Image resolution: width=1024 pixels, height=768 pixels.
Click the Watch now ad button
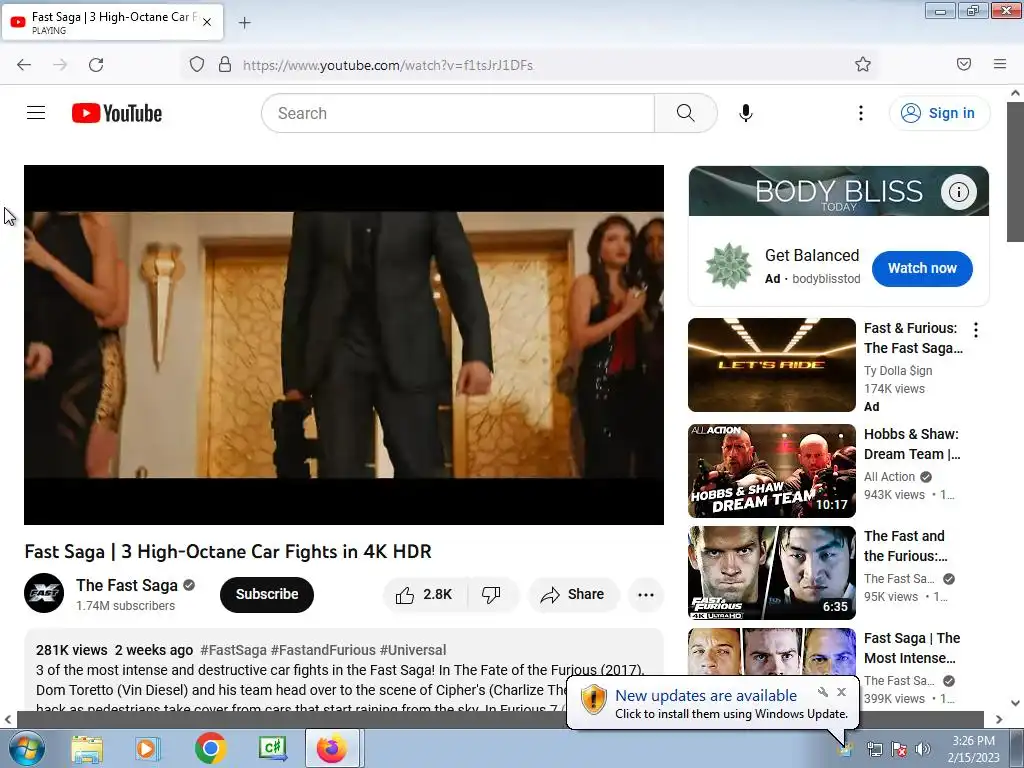(922, 268)
